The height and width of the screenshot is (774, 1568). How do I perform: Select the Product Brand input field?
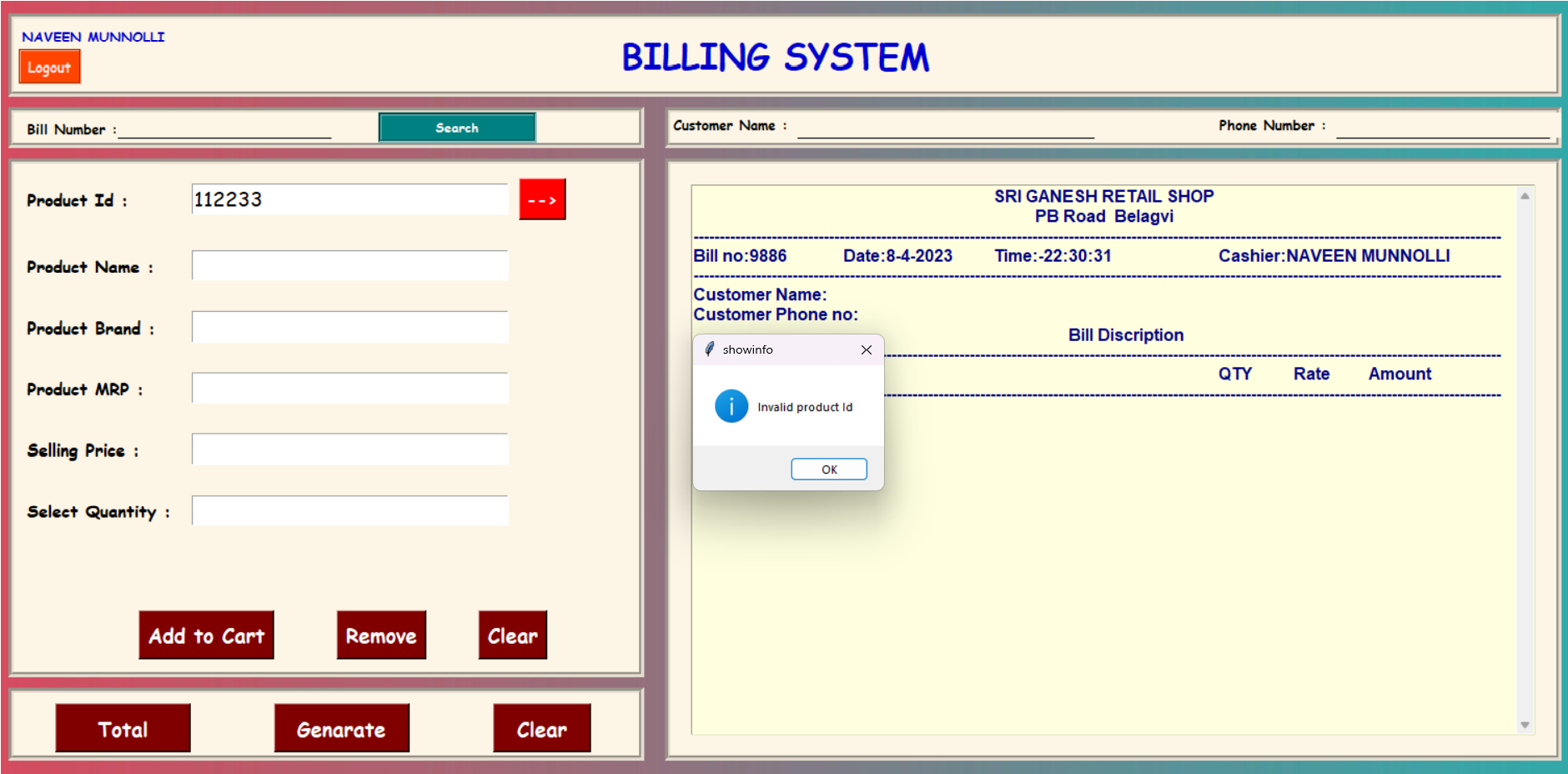(x=349, y=327)
